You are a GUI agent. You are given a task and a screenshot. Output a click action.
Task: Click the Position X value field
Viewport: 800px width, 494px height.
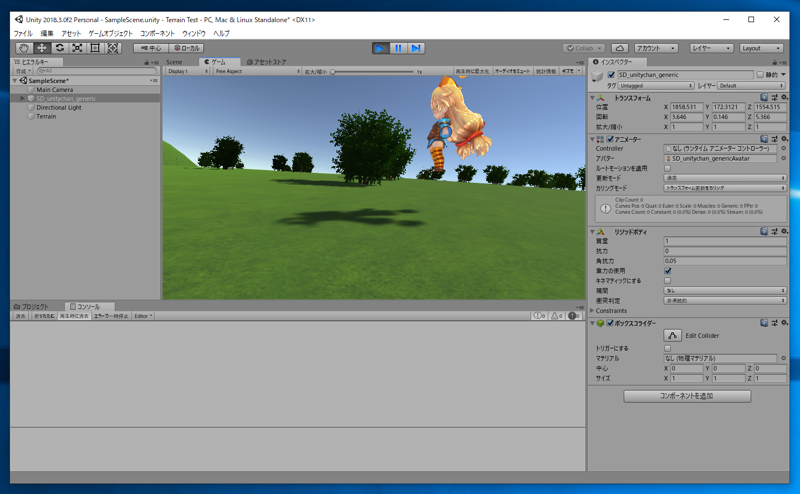tap(686, 107)
